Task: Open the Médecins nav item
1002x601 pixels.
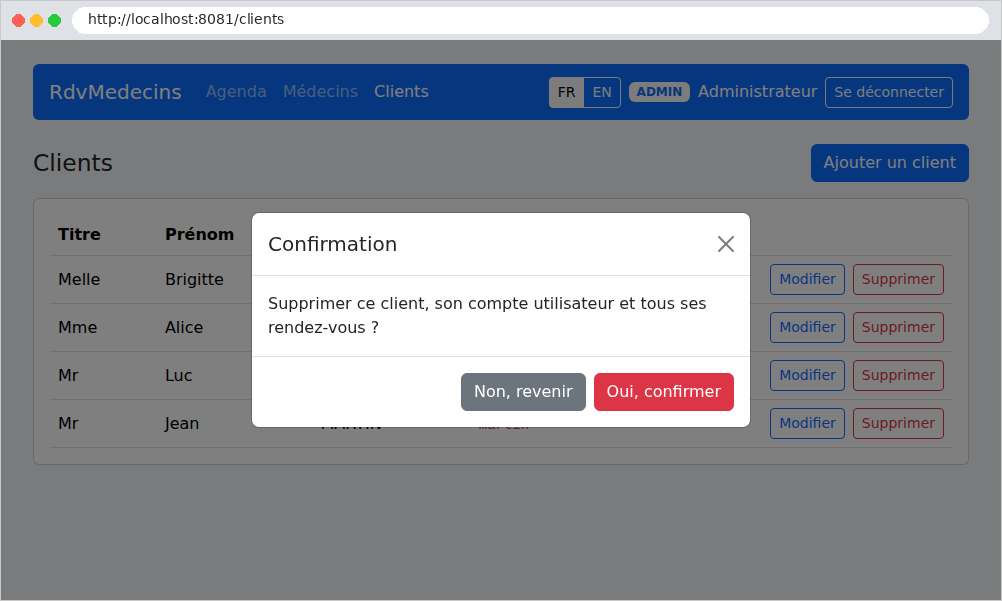Action: point(320,91)
